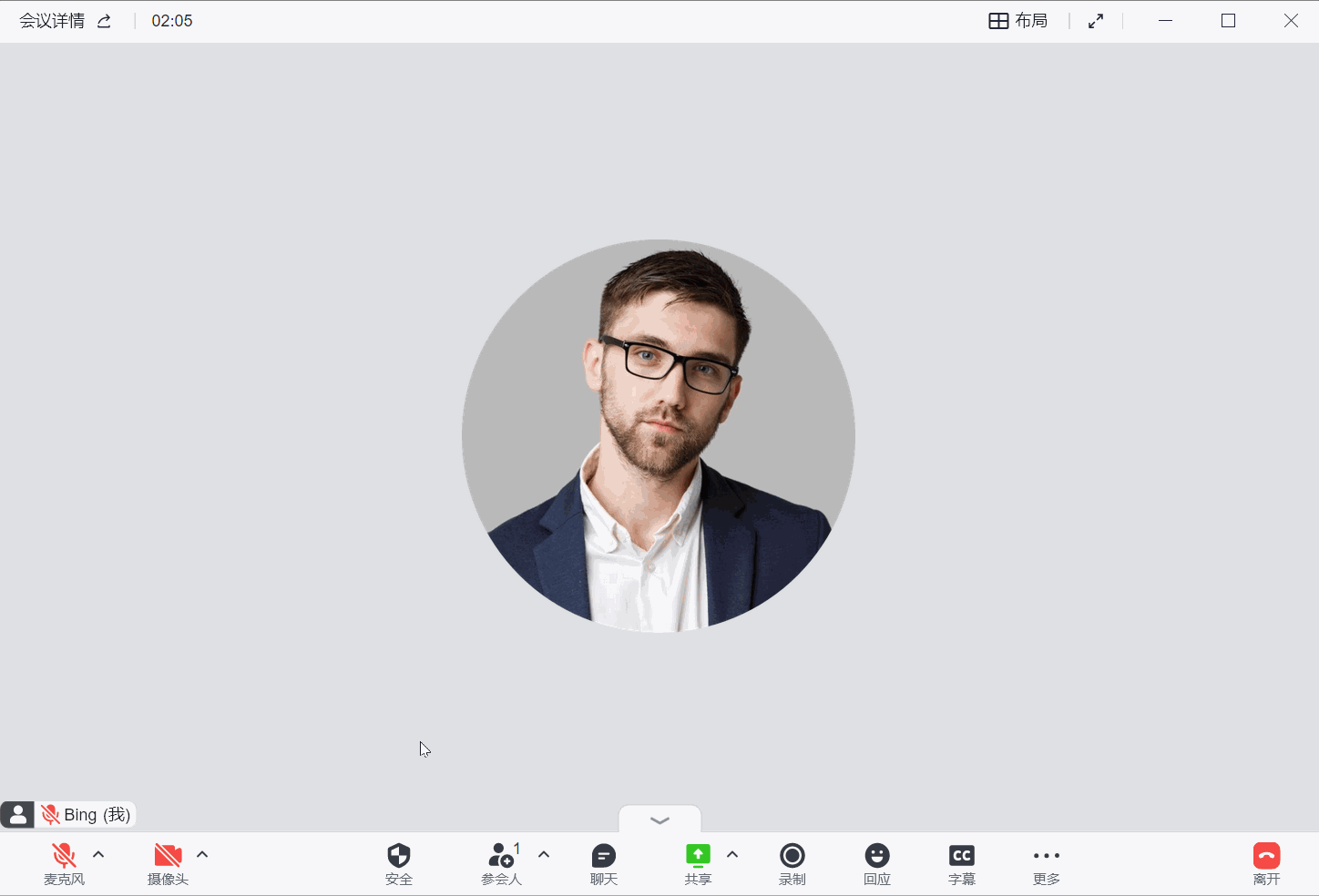Expand microphone options arrow
This screenshot has width=1319, height=896.
[98, 855]
